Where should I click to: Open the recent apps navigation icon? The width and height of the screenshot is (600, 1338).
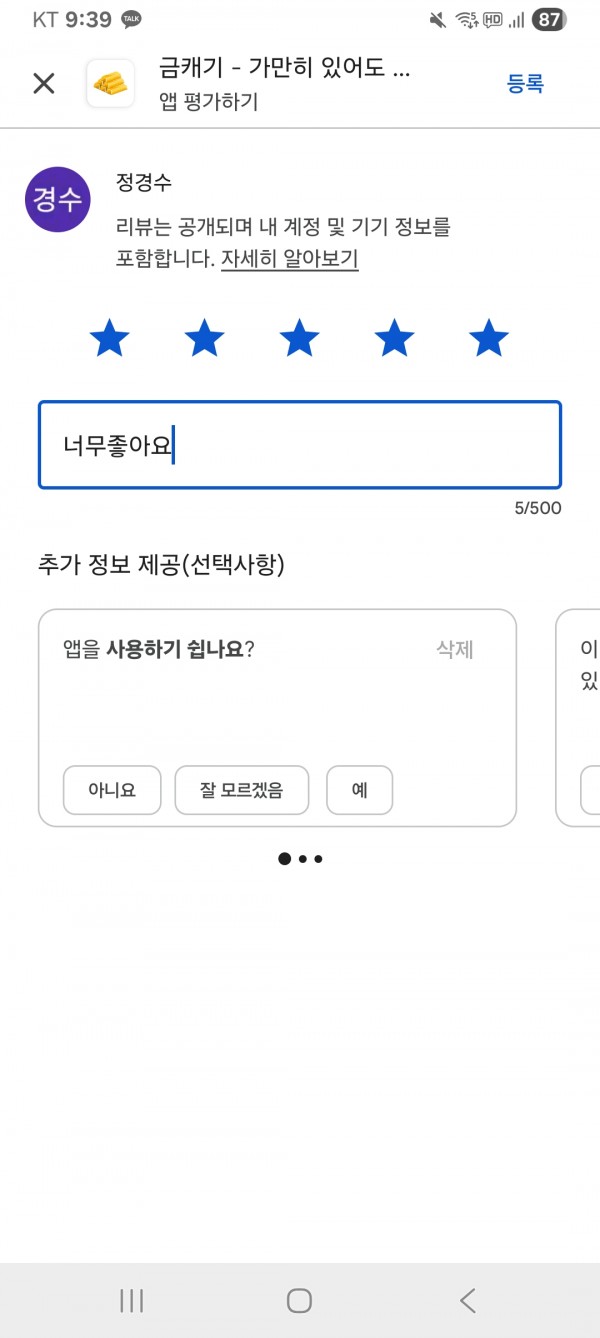pos(131,1300)
